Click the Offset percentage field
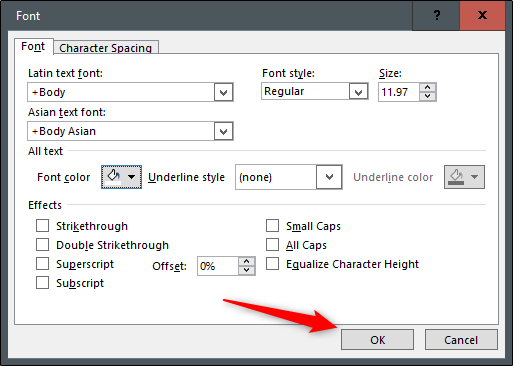513x366 pixels. tap(218, 266)
